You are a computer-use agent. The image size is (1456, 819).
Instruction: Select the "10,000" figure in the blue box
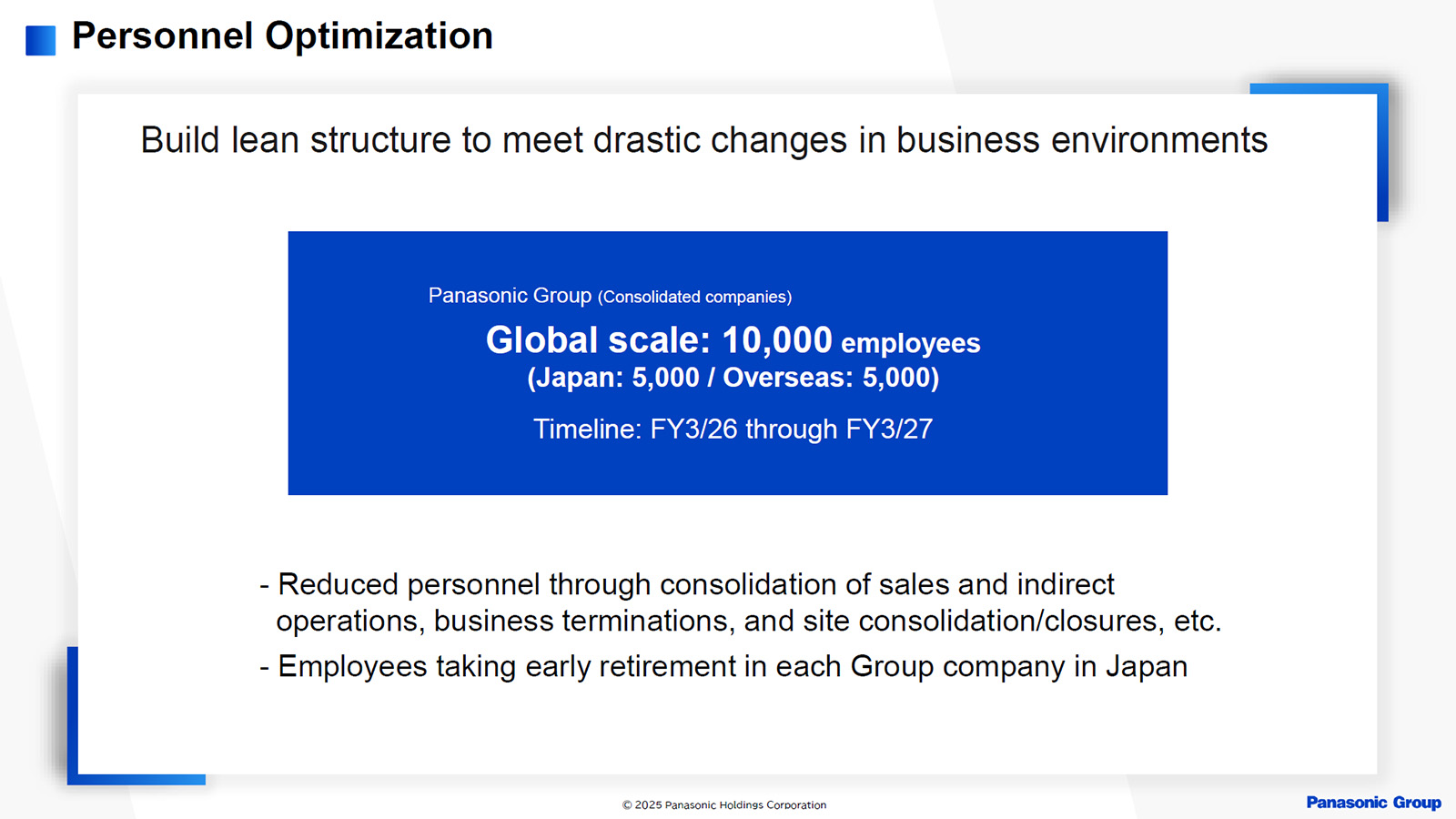pyautogui.click(x=776, y=340)
